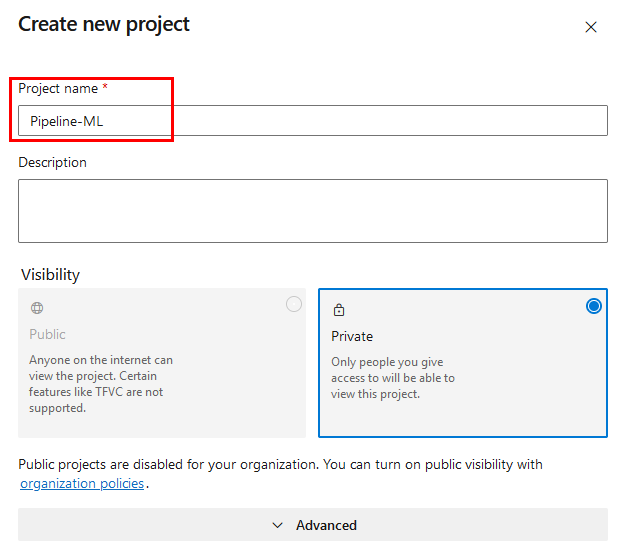626x550 pixels.
Task: Select the Public visibility radio button
Action: 293,304
